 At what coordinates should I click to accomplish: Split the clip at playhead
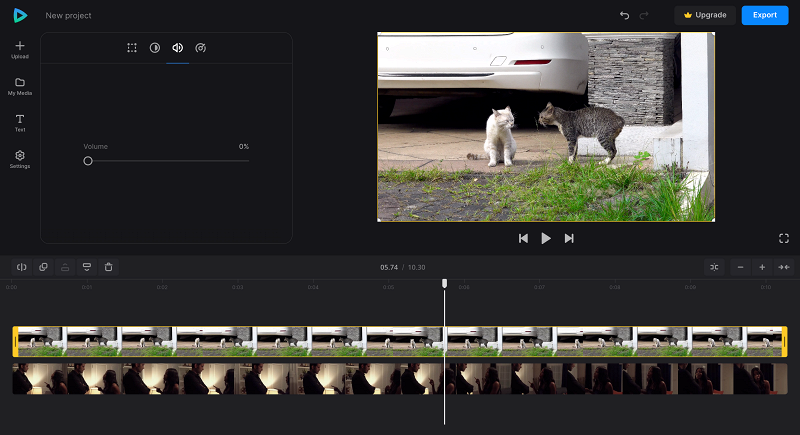click(x=21, y=267)
